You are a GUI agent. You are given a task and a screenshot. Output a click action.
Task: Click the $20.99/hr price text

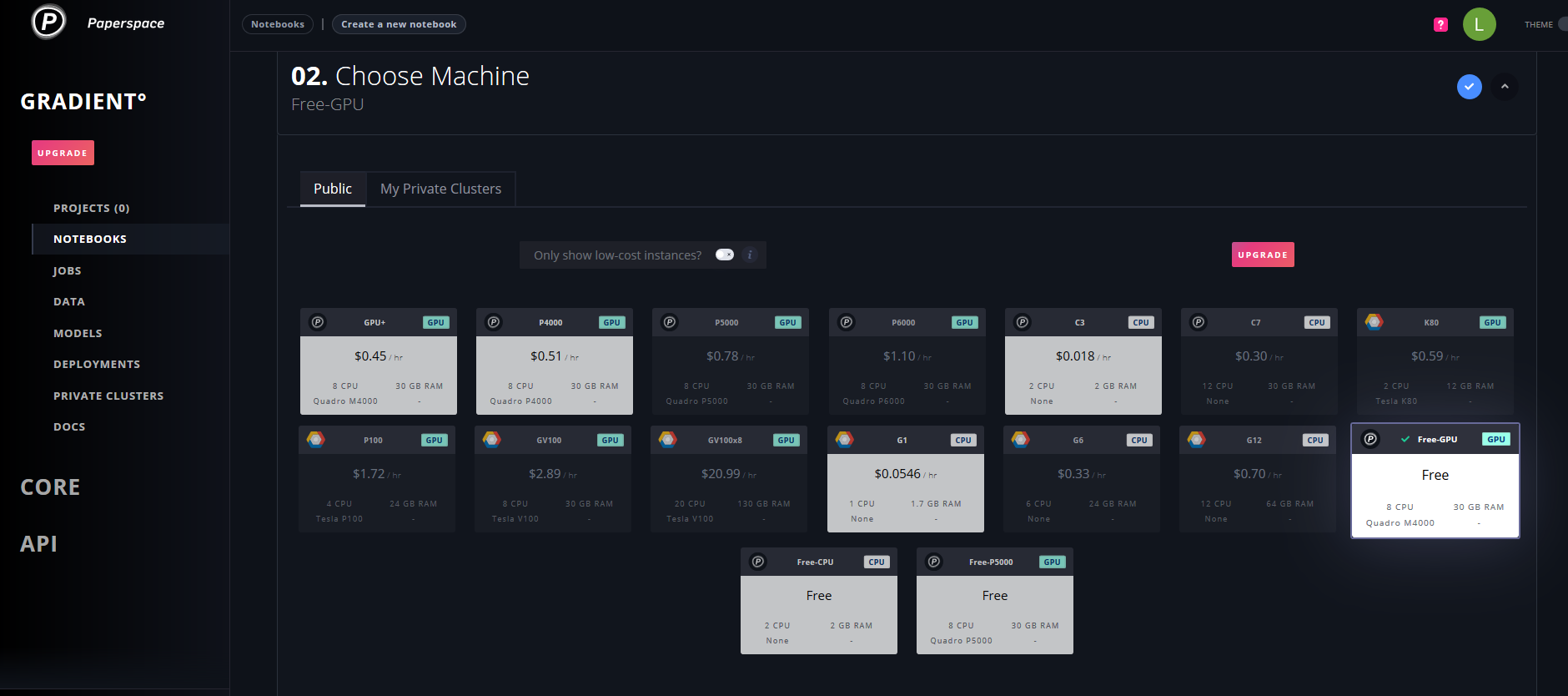pos(729,474)
